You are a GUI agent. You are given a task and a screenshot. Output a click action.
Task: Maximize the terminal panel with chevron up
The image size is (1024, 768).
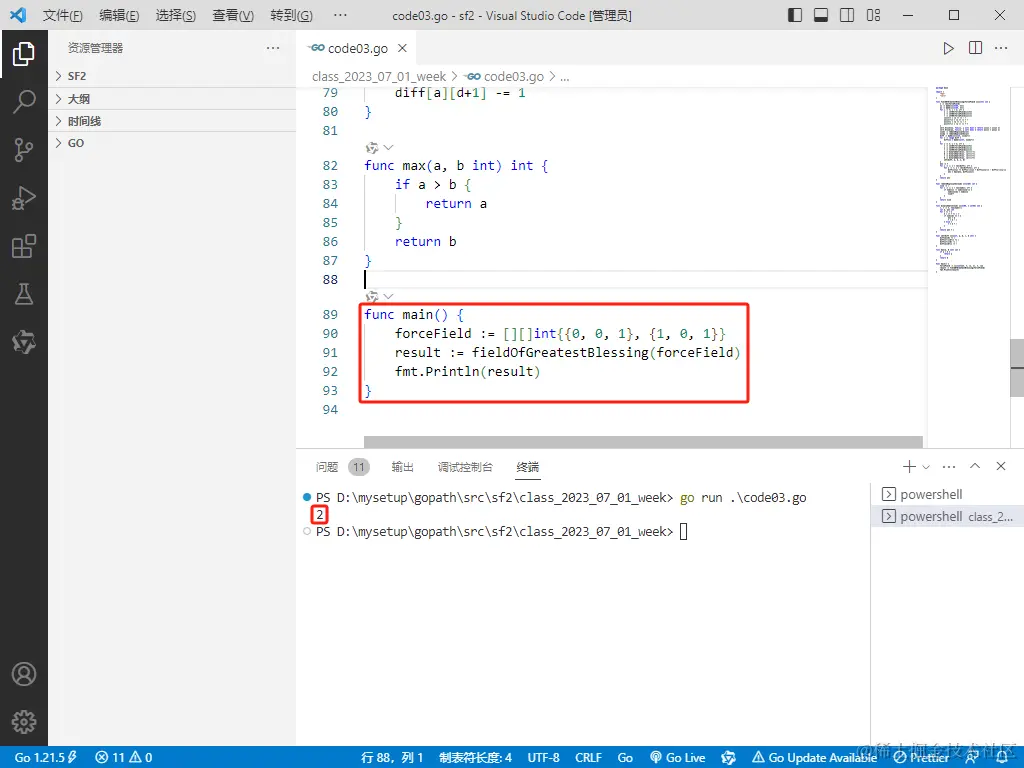tap(975, 466)
